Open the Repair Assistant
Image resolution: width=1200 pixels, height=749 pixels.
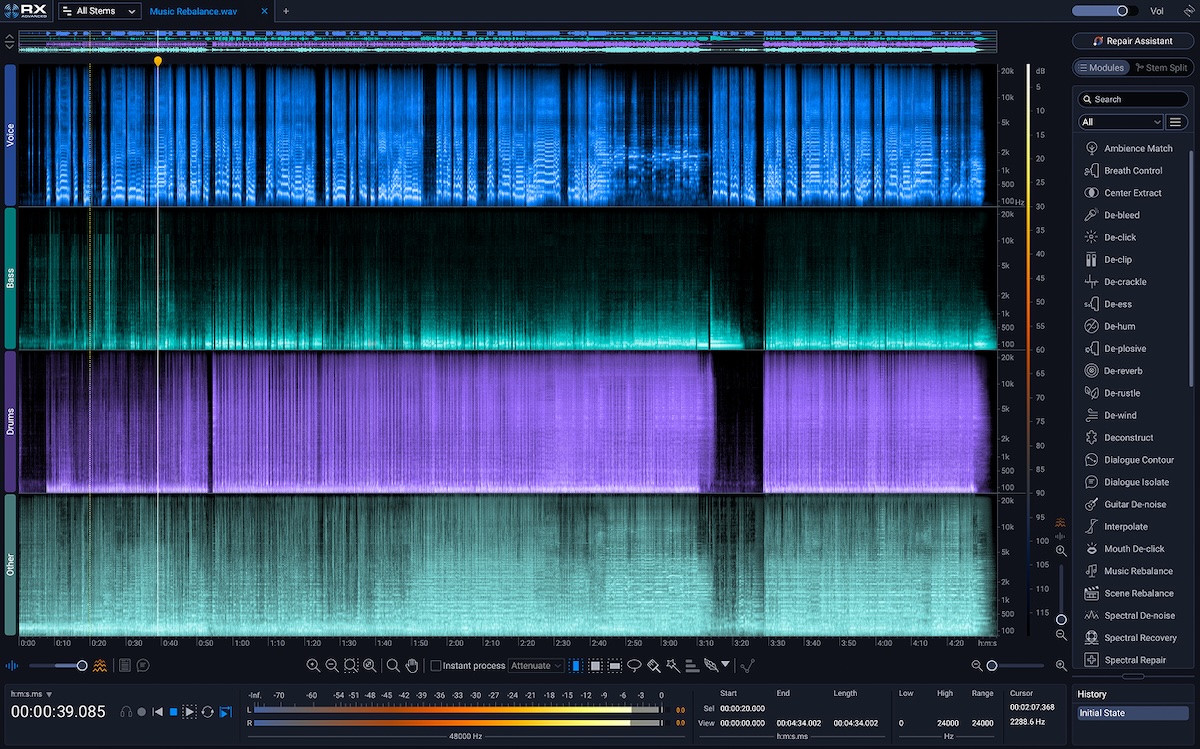pos(1132,41)
